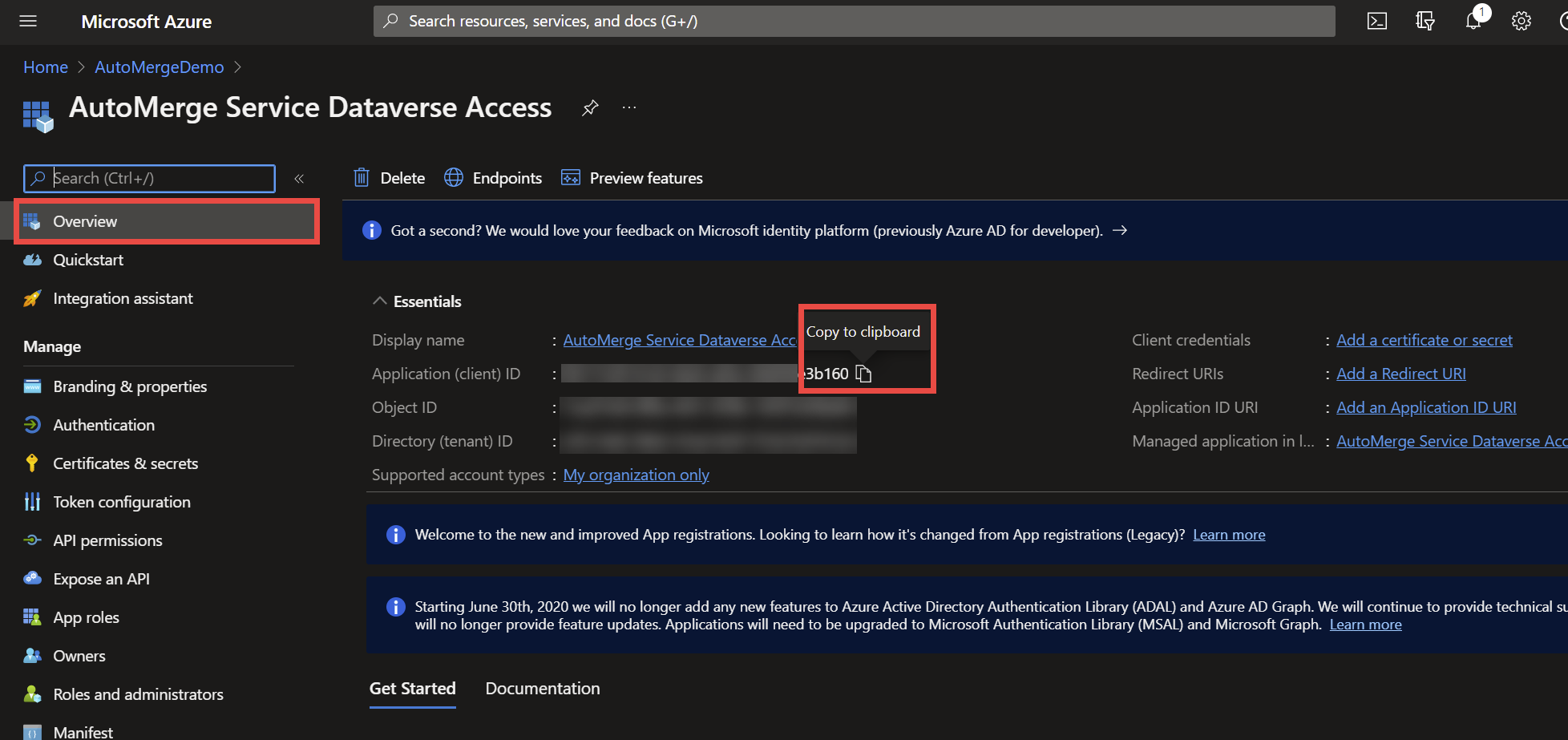
Task: Click Add a certificate or secret link
Action: [1425, 340]
